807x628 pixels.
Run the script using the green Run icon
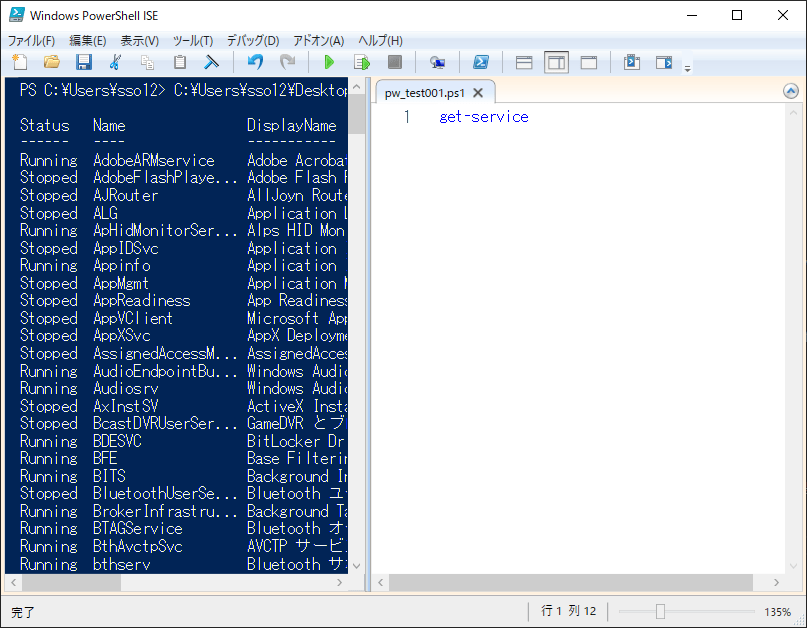[330, 62]
